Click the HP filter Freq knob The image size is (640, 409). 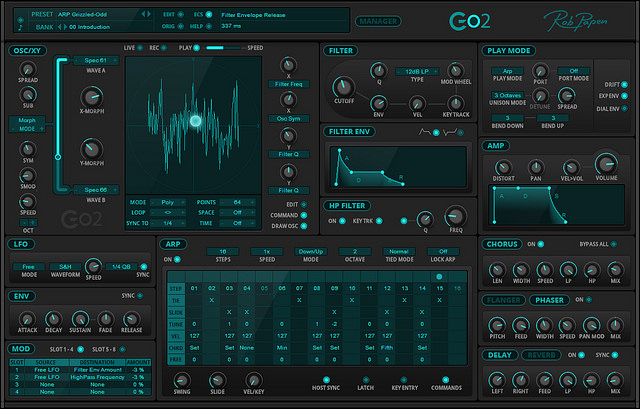456,216
